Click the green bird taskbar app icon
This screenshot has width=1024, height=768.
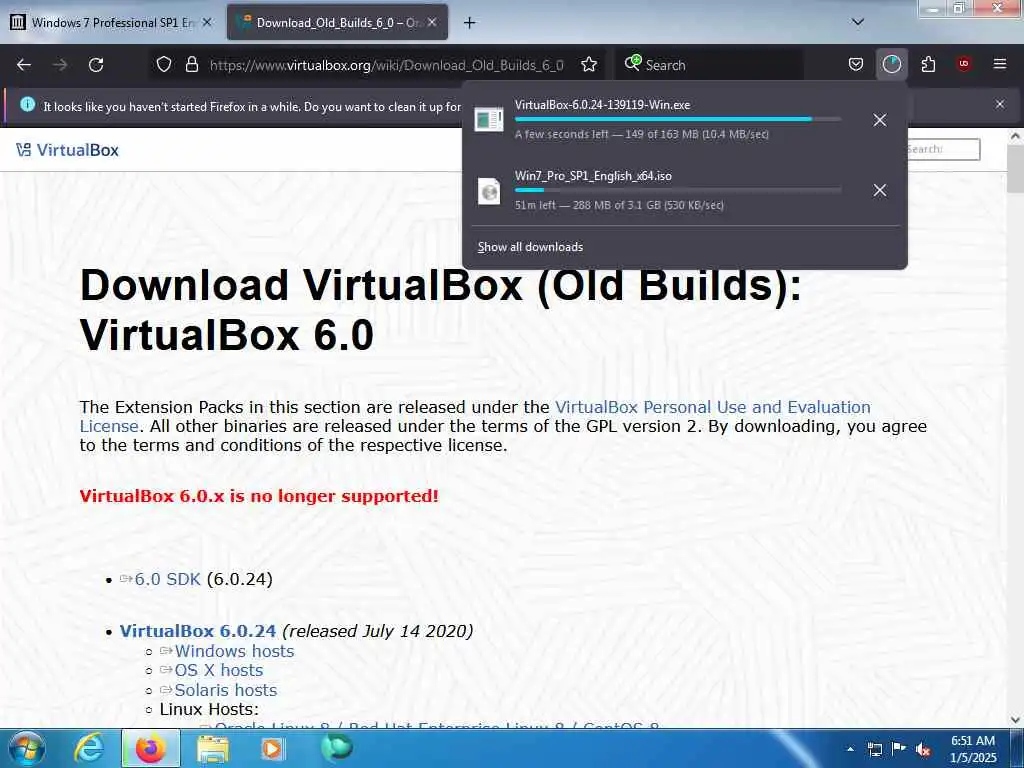336,747
